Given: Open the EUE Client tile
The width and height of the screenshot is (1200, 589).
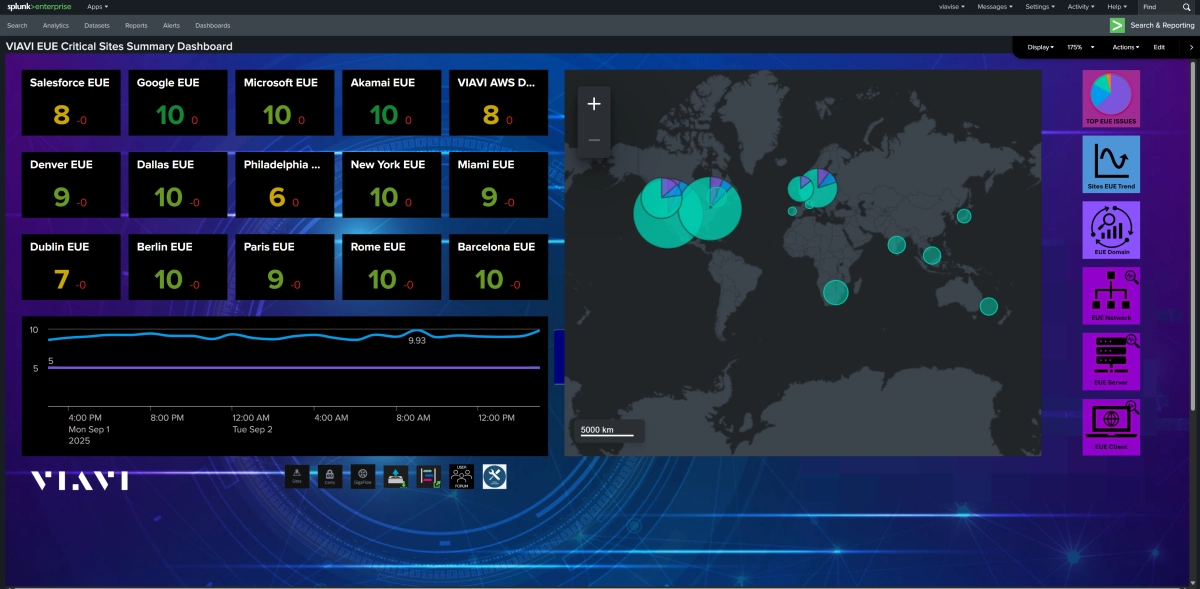Looking at the screenshot, I should tap(1110, 427).
